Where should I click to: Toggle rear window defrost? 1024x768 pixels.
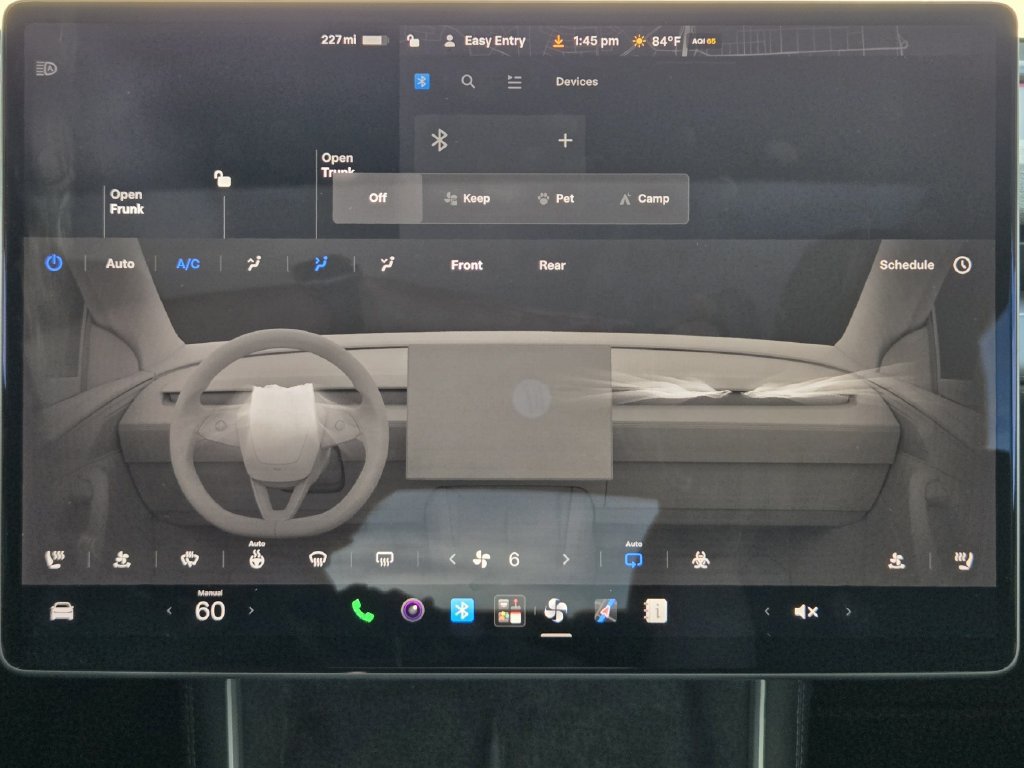click(385, 559)
